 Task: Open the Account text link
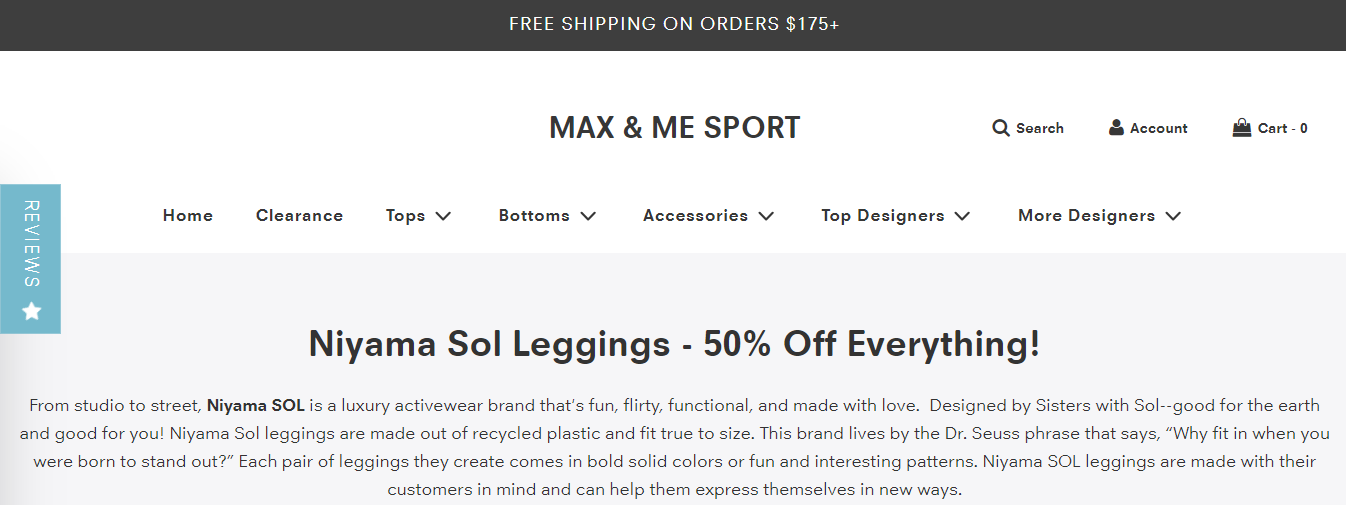[x=1158, y=128]
